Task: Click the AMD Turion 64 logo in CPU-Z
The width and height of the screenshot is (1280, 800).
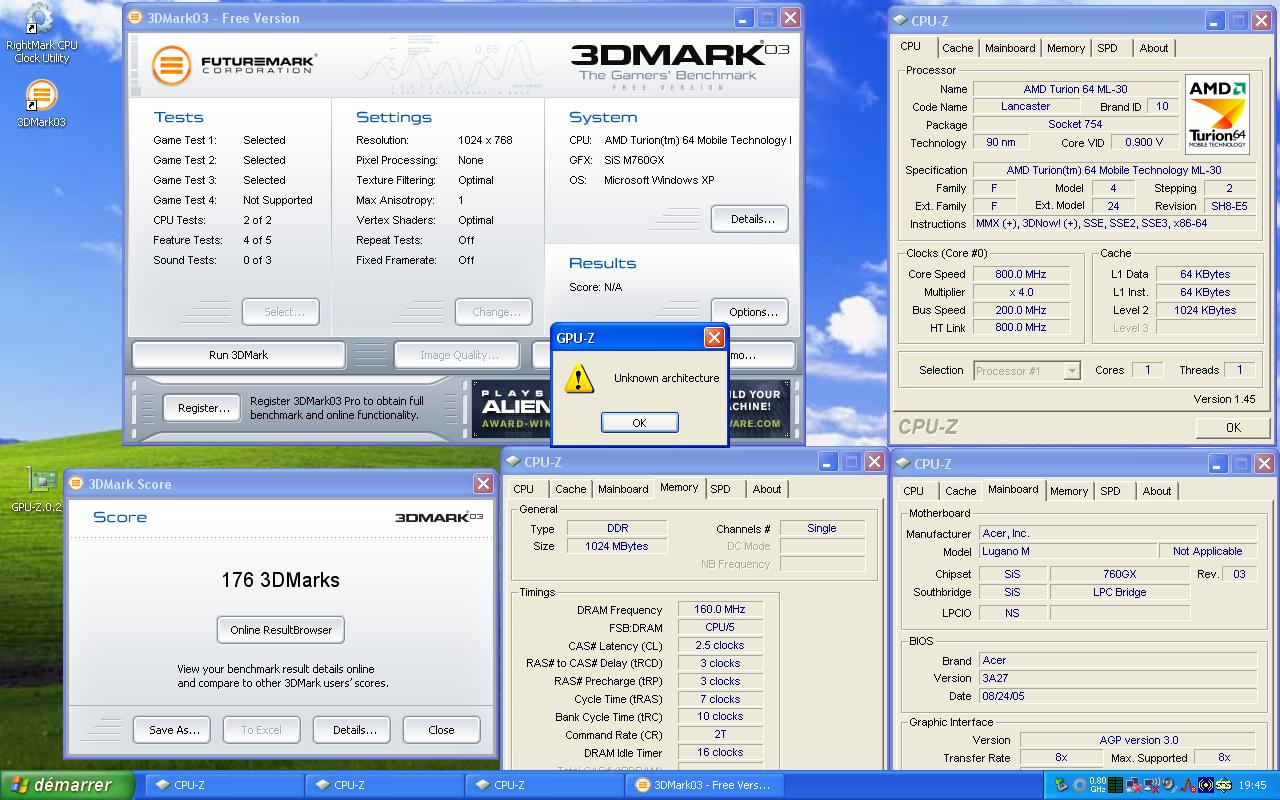Action: [x=1217, y=114]
